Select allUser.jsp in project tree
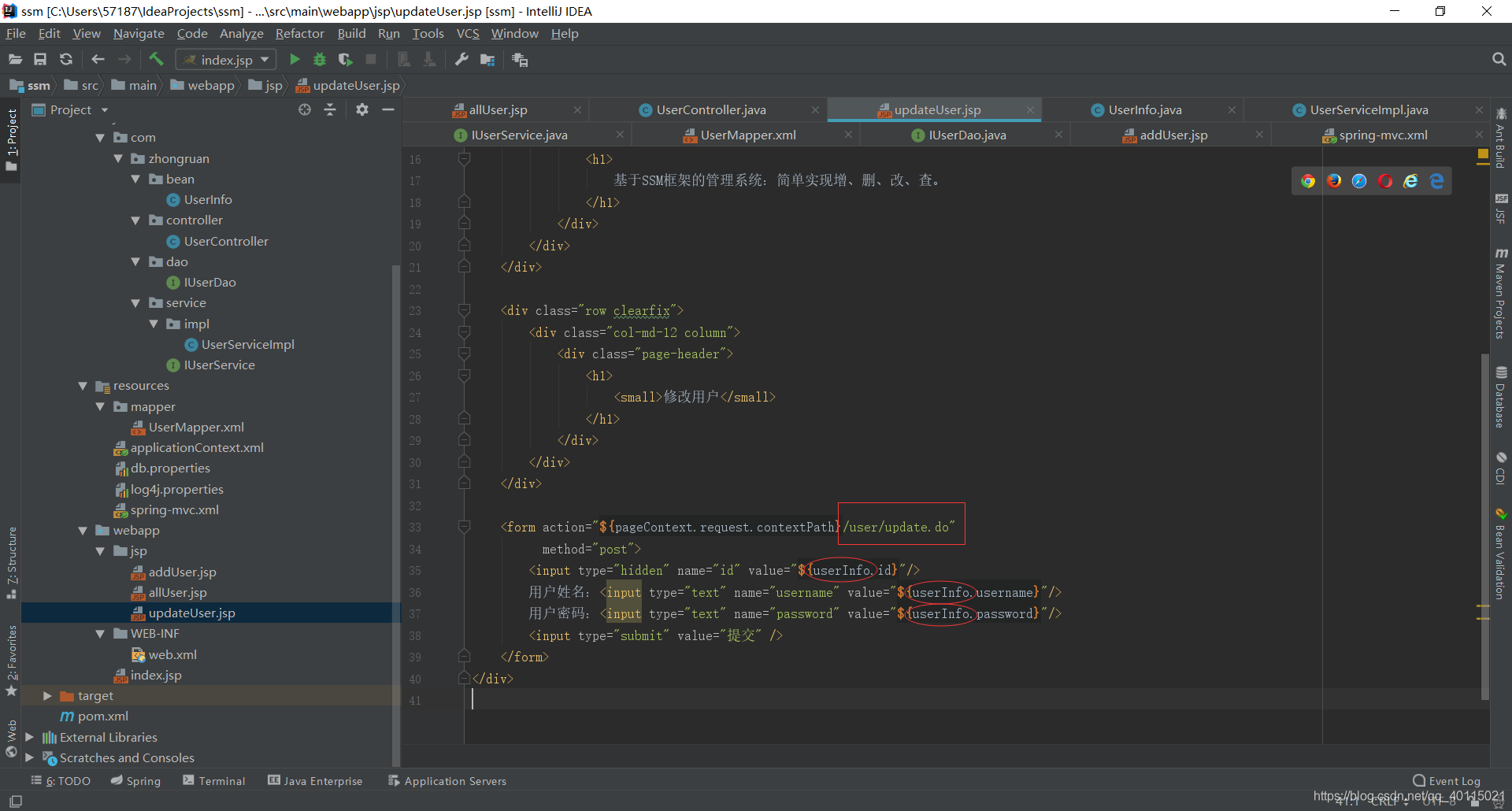The width and height of the screenshot is (1512, 811). [x=177, y=592]
